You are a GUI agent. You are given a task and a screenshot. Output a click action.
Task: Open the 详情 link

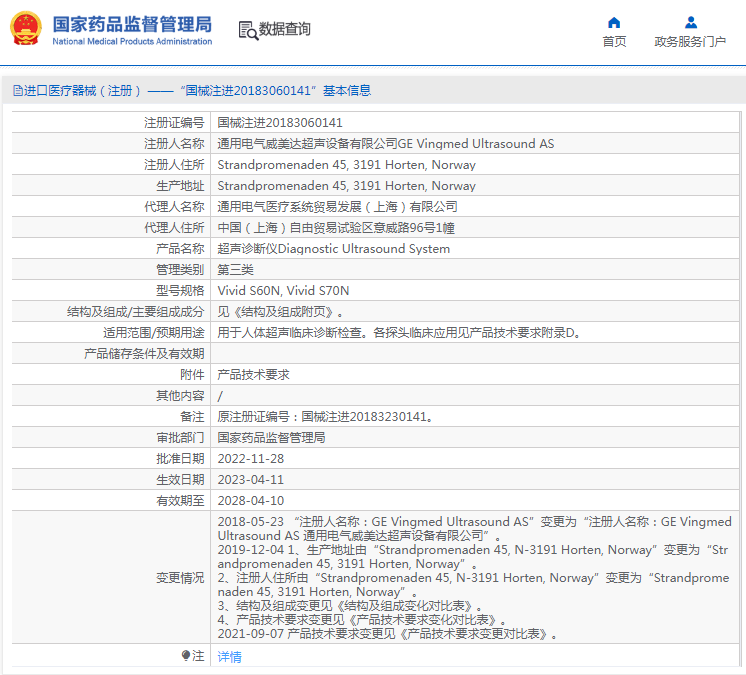(229, 656)
